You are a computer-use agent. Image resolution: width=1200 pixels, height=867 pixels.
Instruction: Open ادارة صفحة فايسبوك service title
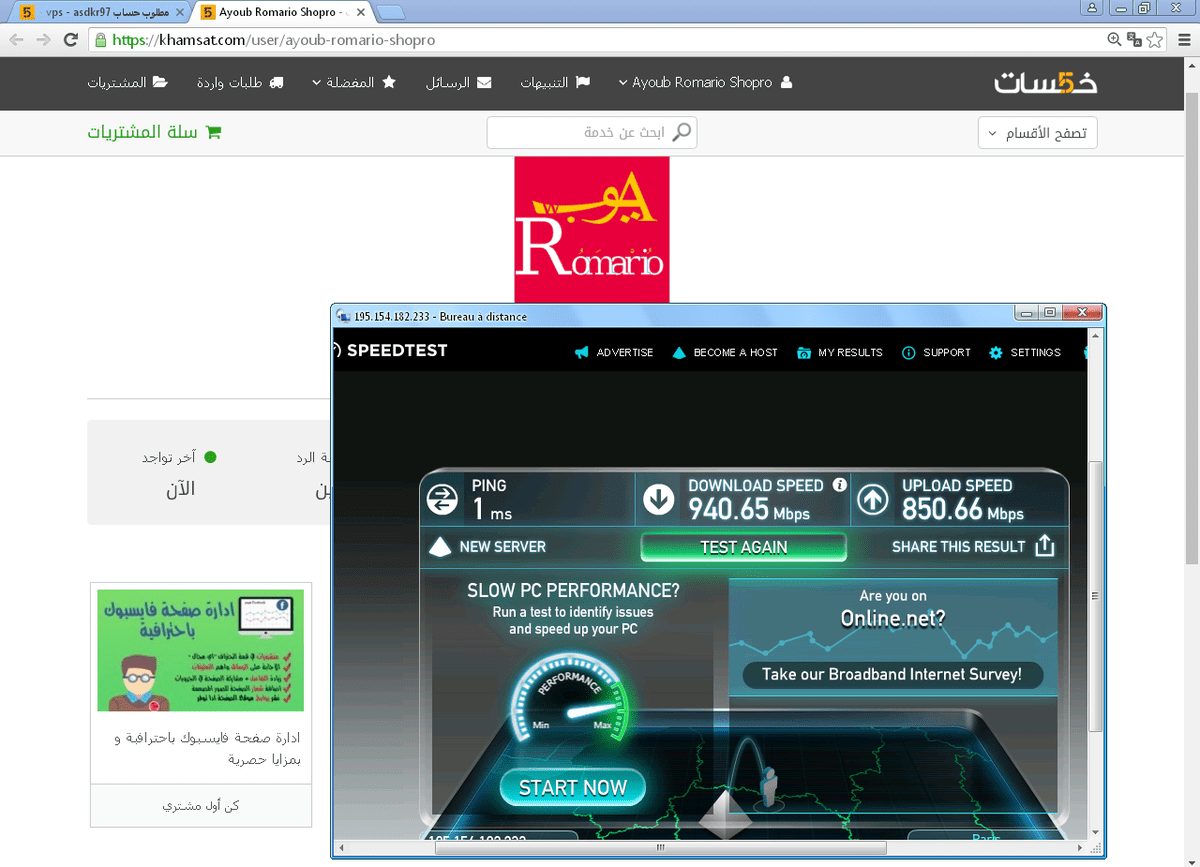point(208,749)
